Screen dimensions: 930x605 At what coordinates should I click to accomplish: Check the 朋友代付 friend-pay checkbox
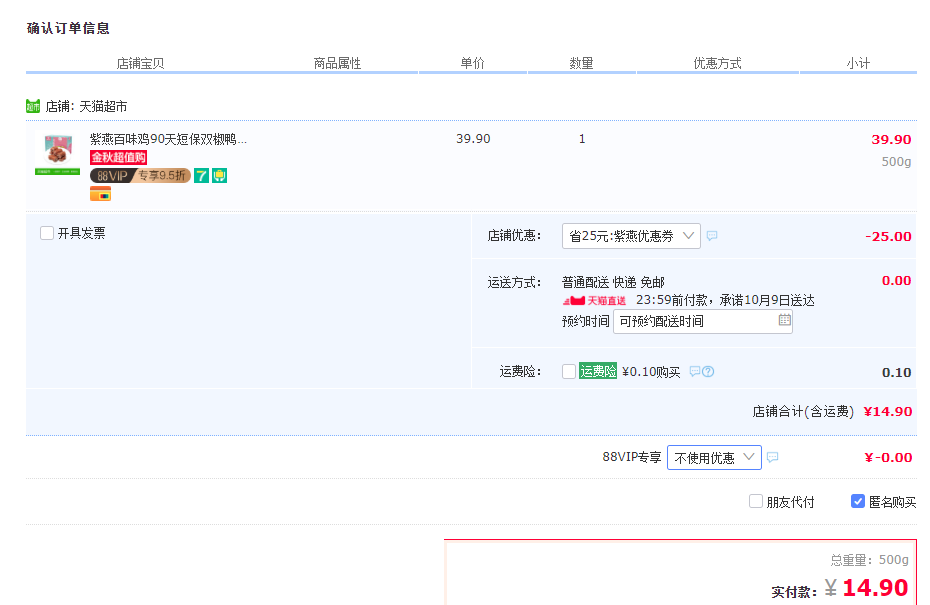pyautogui.click(x=756, y=502)
